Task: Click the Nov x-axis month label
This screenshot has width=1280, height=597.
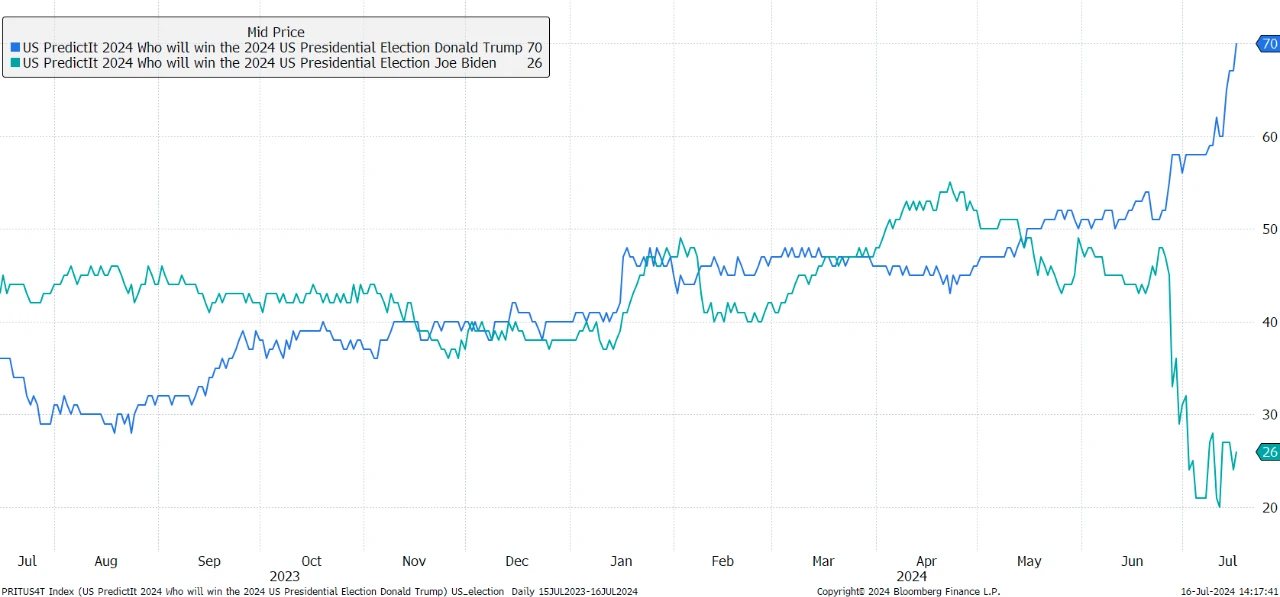Action: click(x=414, y=561)
